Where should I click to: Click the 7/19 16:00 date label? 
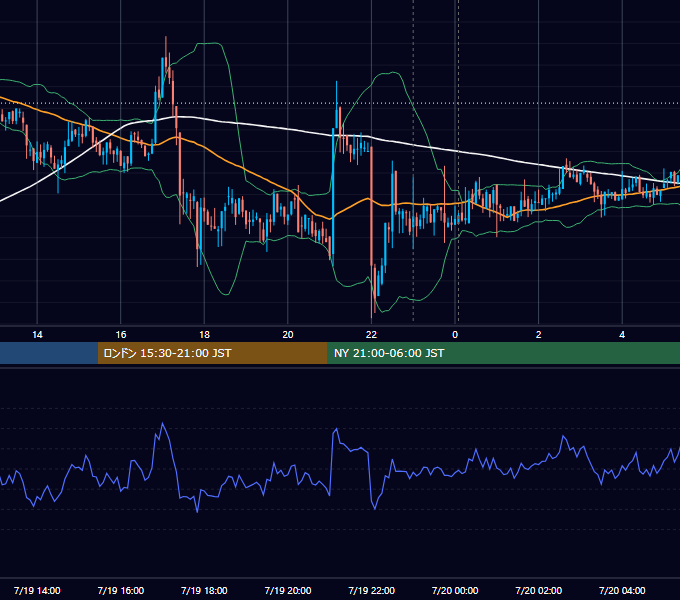[x=121, y=590]
